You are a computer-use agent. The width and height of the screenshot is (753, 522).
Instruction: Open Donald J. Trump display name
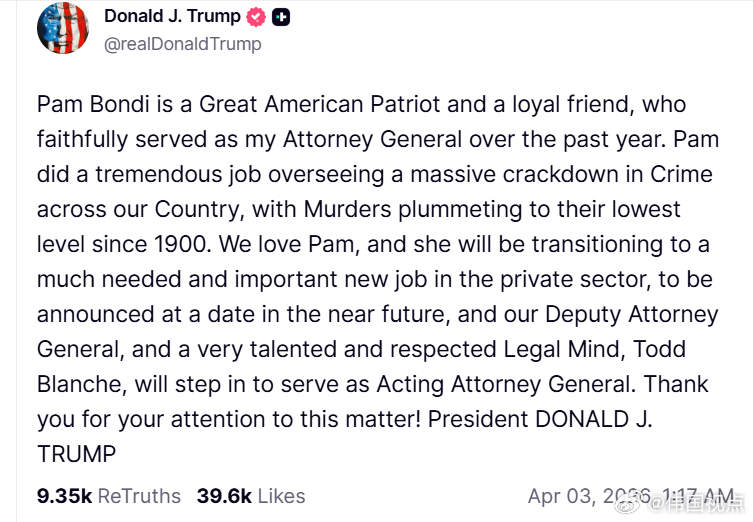(172, 16)
